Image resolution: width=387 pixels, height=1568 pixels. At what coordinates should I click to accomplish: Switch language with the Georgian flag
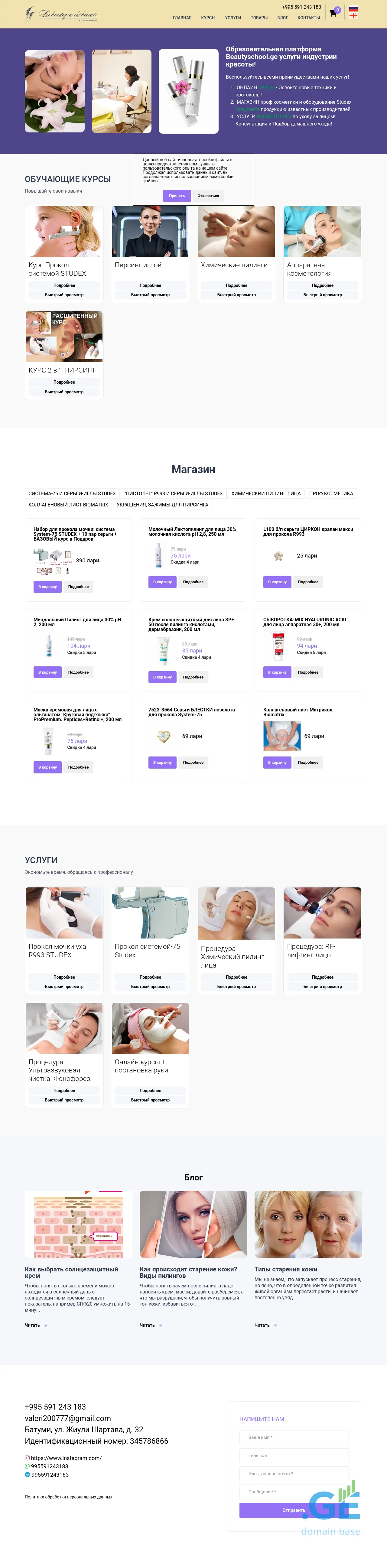353,15
